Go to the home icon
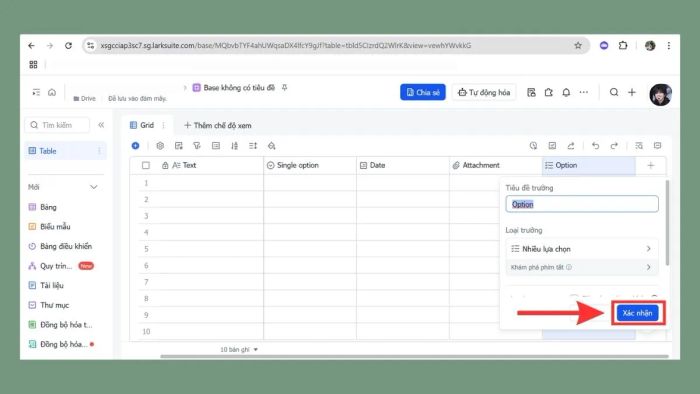The height and width of the screenshot is (394, 700). tap(52, 92)
